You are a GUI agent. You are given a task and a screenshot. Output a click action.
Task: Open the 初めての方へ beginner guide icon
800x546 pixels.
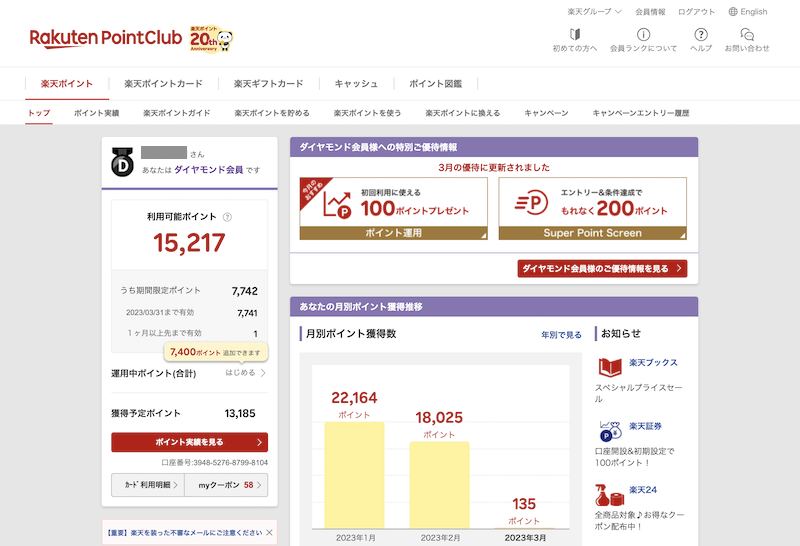575,34
